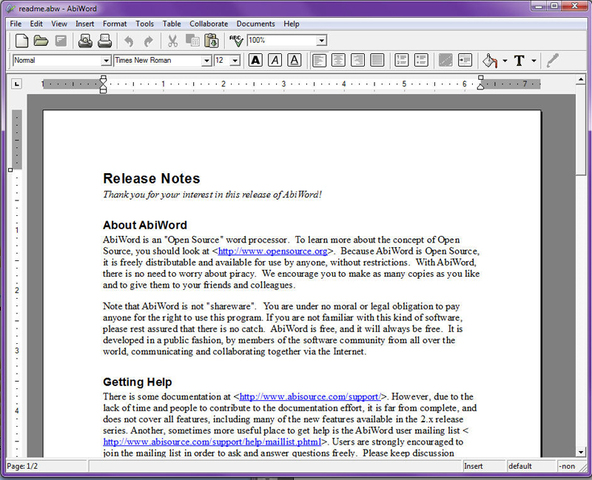Click the vertical scrollbar thumb
This screenshot has height=480, width=592.
coord(581,130)
